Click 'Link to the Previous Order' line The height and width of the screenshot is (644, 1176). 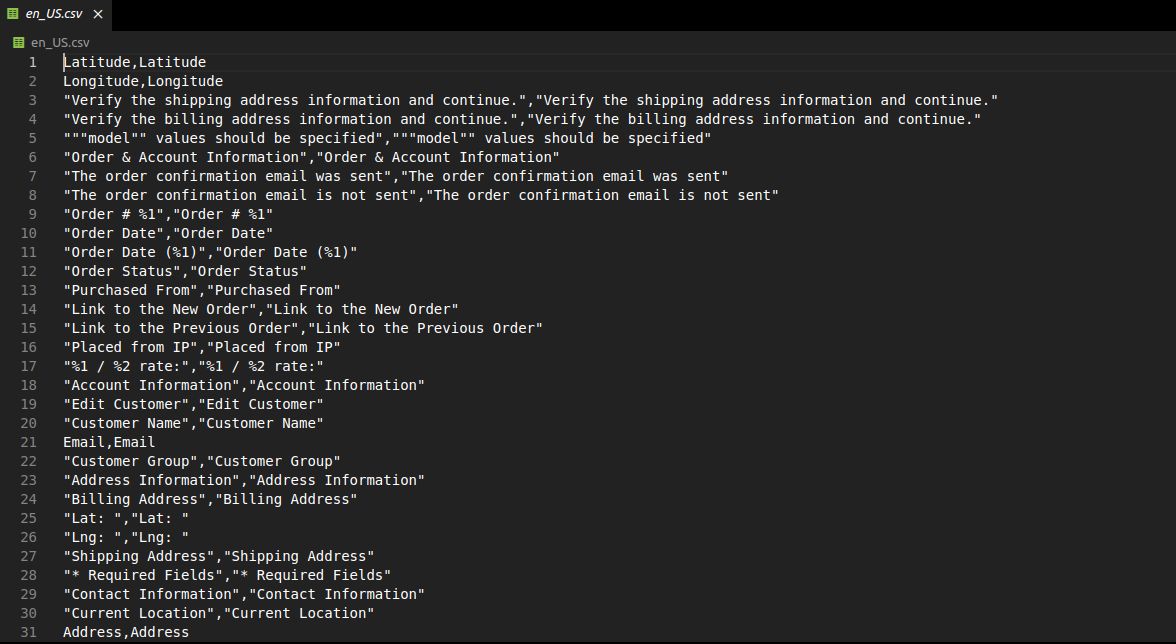click(303, 328)
